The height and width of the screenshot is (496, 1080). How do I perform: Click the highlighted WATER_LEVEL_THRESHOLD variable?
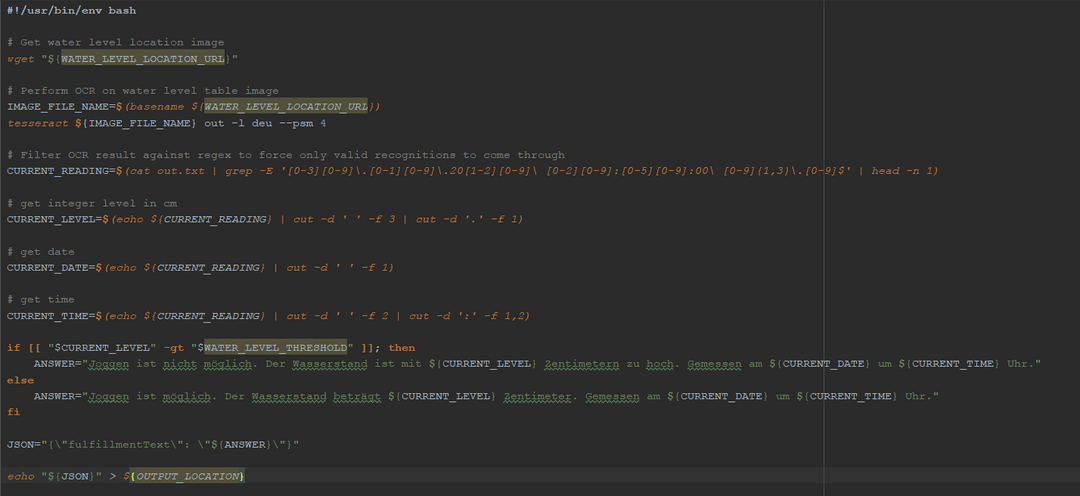276,348
